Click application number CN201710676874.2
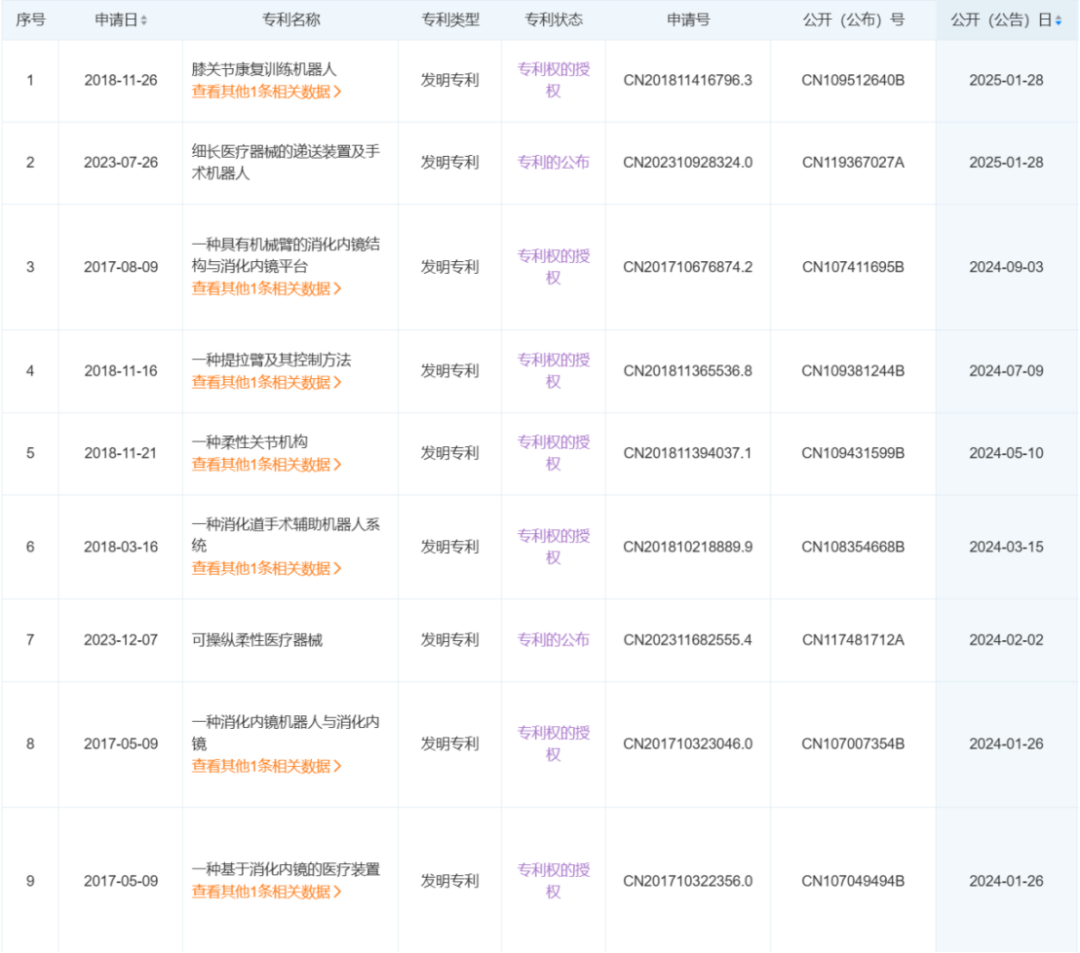This screenshot has height=953, width=1080. [x=688, y=267]
